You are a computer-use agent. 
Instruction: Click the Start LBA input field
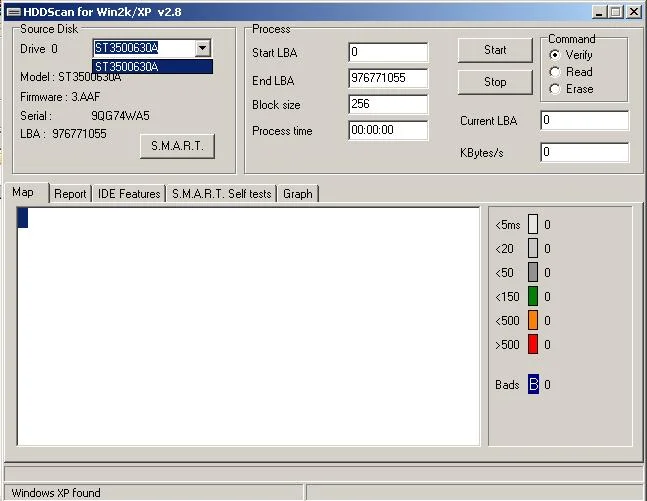pos(388,52)
